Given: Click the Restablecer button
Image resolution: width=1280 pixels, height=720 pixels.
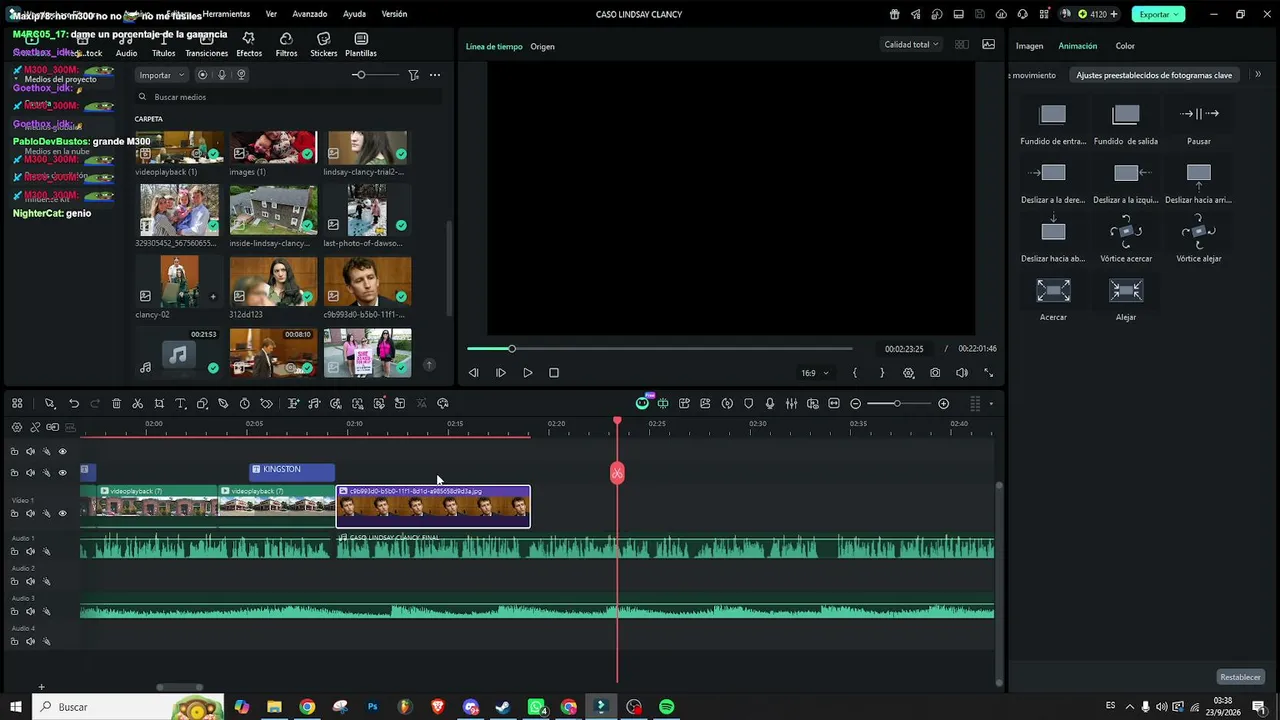Looking at the screenshot, I should coord(1240,677).
